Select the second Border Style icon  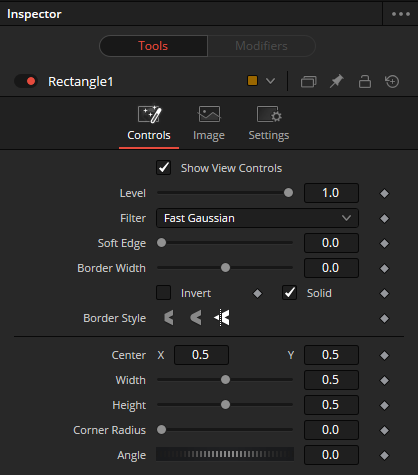(196, 318)
